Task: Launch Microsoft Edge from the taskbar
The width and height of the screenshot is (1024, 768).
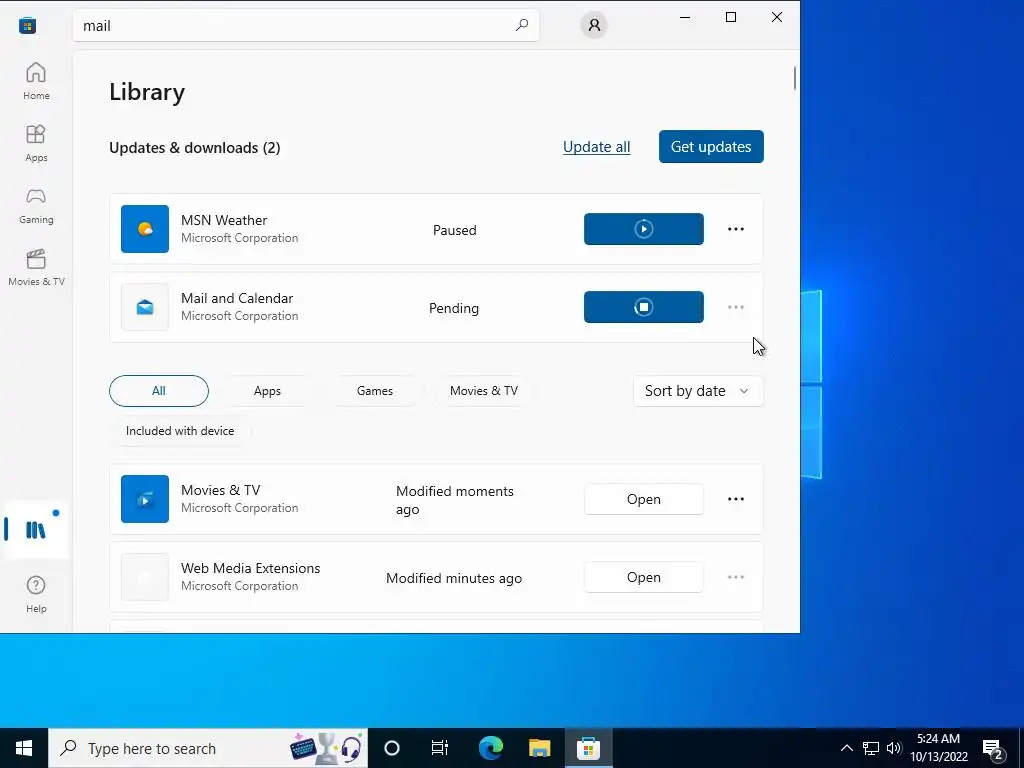Action: click(490, 748)
